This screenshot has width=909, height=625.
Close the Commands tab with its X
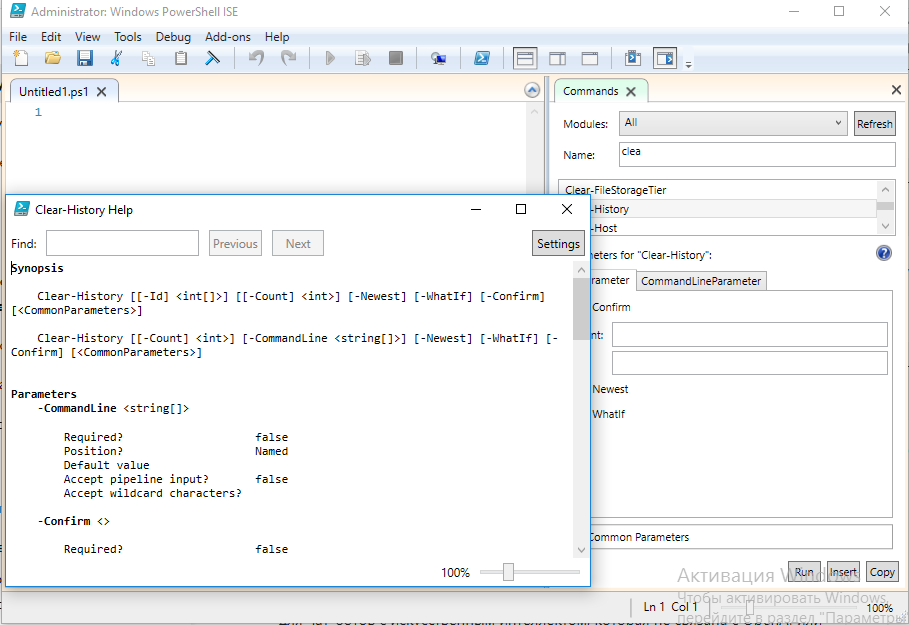[x=631, y=92]
